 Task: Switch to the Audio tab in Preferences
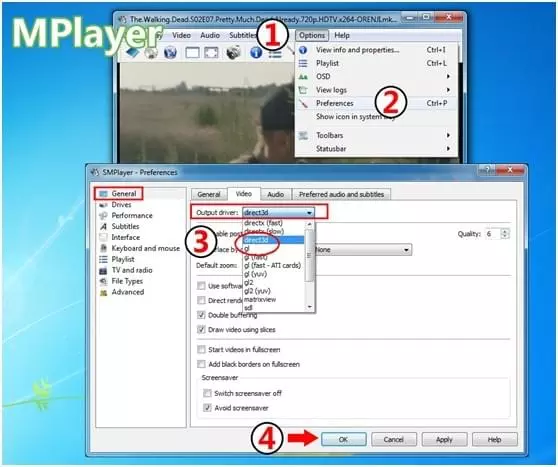coord(275,194)
